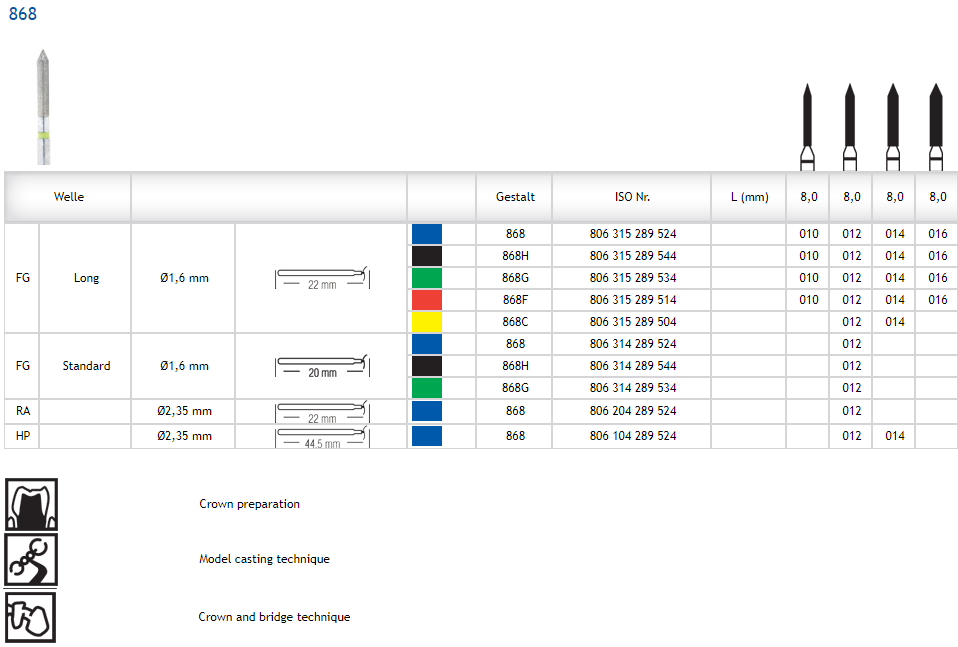Viewport: 958px width, 647px height.
Task: Pick the red swatch for 868F
Action: tap(426, 300)
